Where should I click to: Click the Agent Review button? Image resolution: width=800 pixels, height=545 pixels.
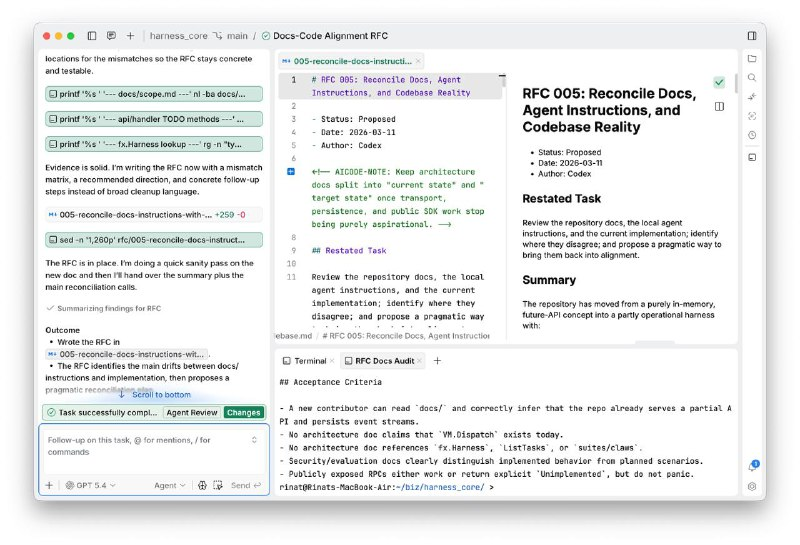coord(191,412)
